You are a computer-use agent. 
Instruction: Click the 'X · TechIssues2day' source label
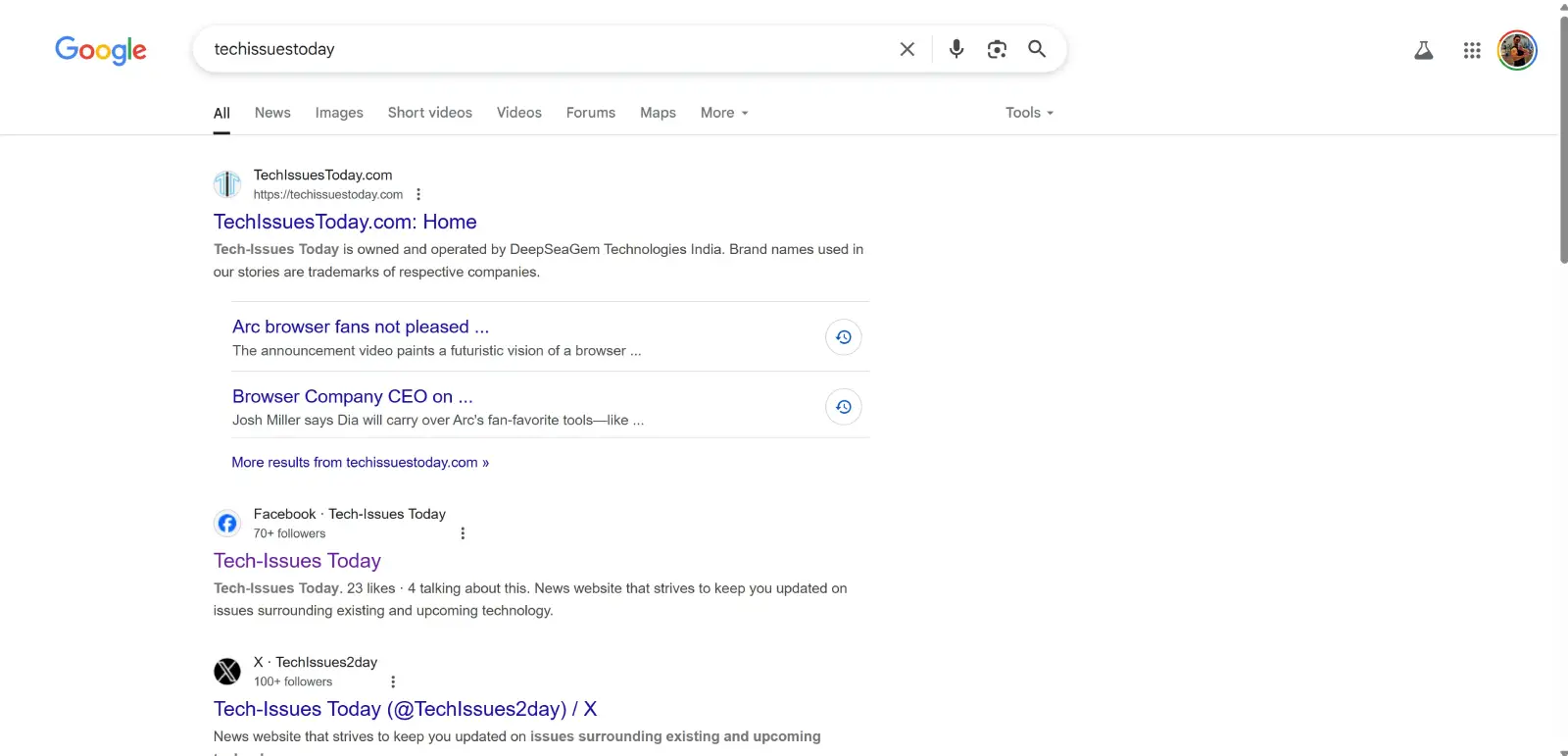pos(316,662)
